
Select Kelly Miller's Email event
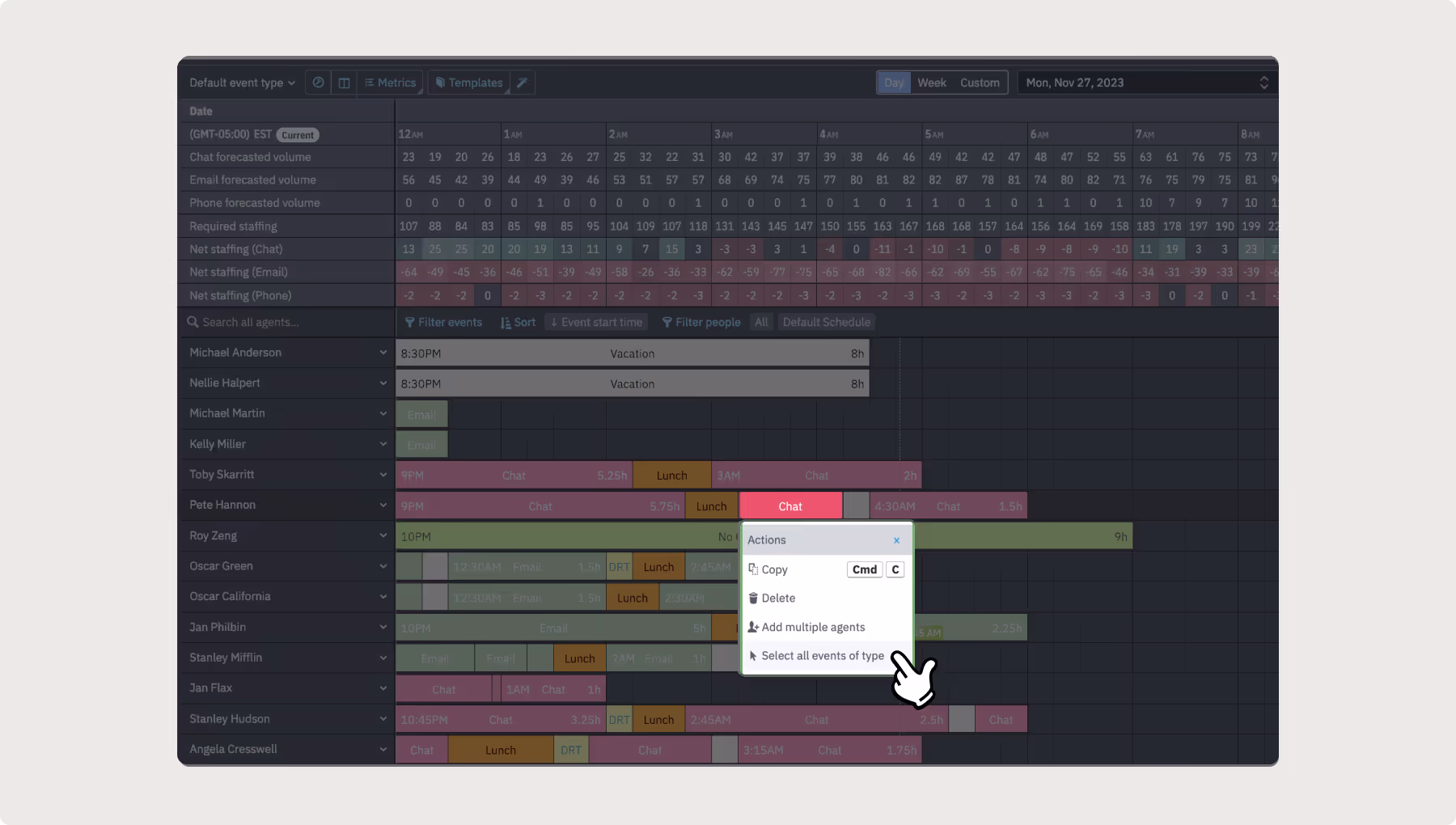421,445
